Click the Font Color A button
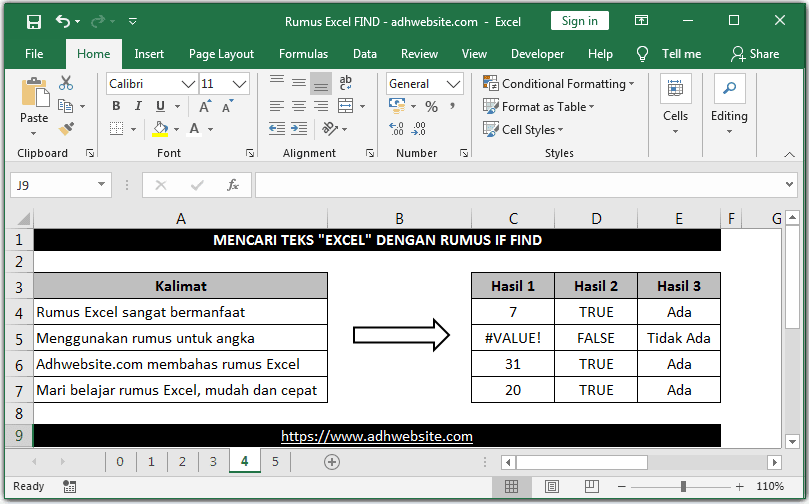Image resolution: width=809 pixels, height=504 pixels. pyautogui.click(x=195, y=128)
